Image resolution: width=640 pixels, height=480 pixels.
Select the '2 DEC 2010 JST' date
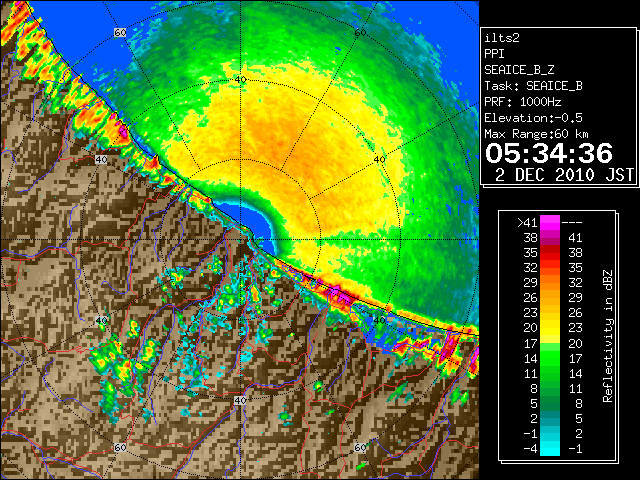point(564,175)
